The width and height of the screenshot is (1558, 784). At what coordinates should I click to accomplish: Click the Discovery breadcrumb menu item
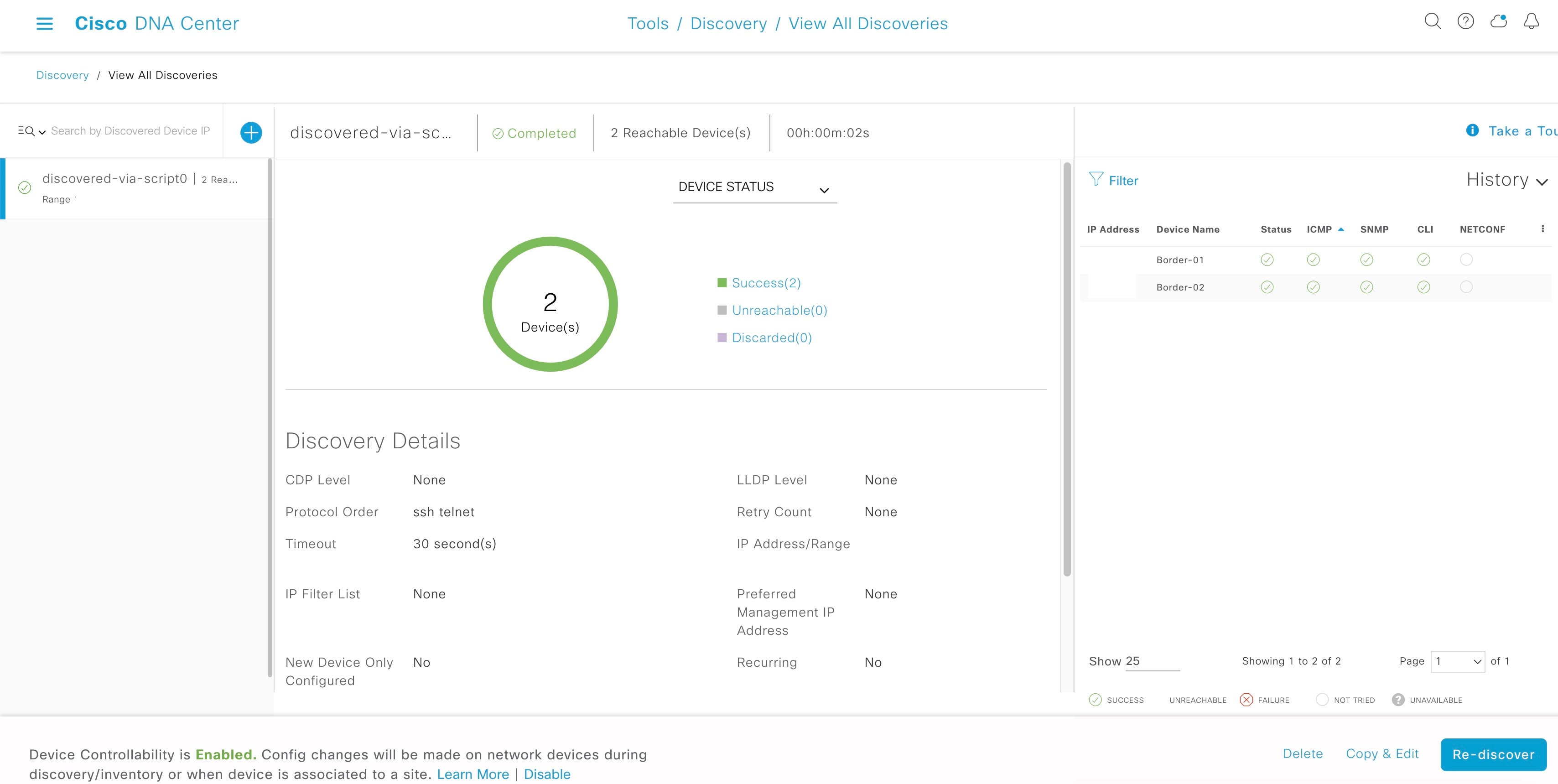point(62,75)
